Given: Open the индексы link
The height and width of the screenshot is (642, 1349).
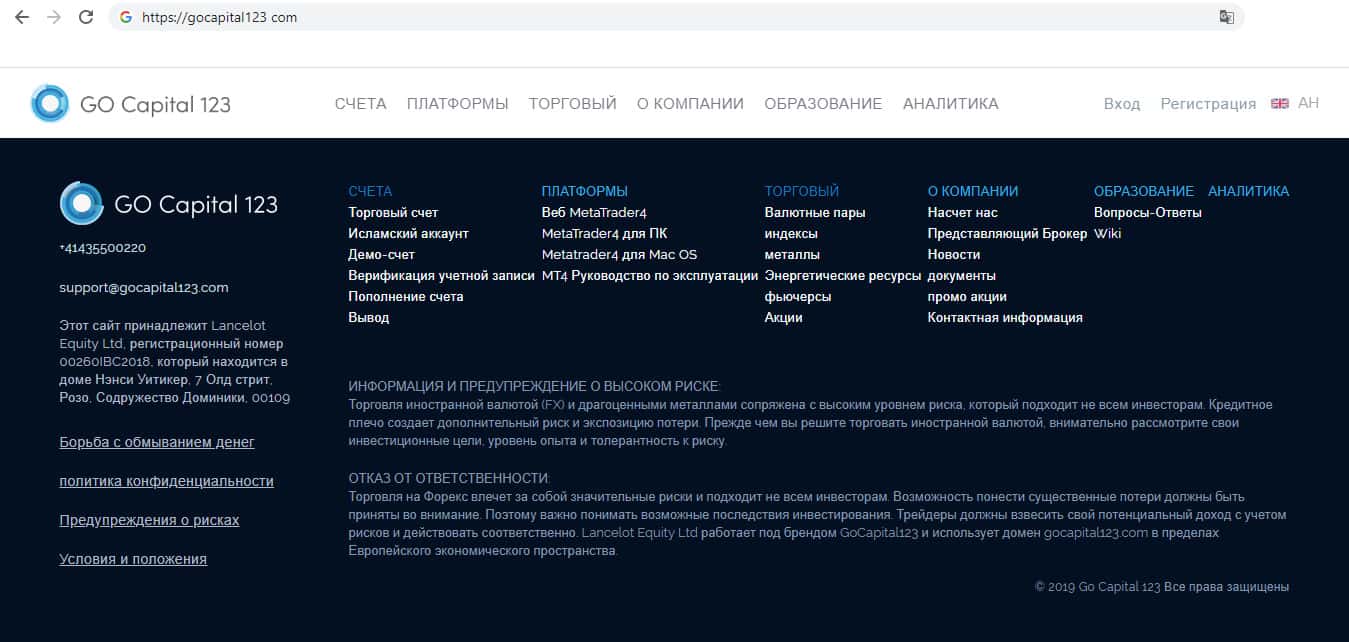Looking at the screenshot, I should (791, 233).
